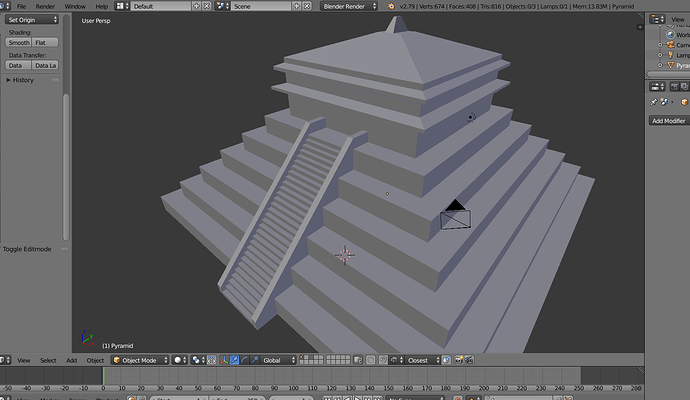The width and height of the screenshot is (690, 400).
Task: Select the World icon in outliner
Action: (x=670, y=35)
